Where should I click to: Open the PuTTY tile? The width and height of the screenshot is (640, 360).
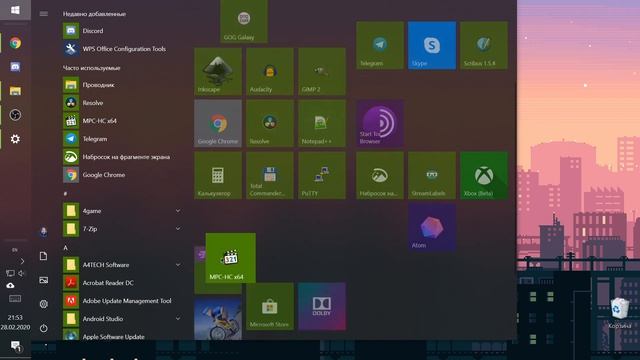(x=322, y=176)
